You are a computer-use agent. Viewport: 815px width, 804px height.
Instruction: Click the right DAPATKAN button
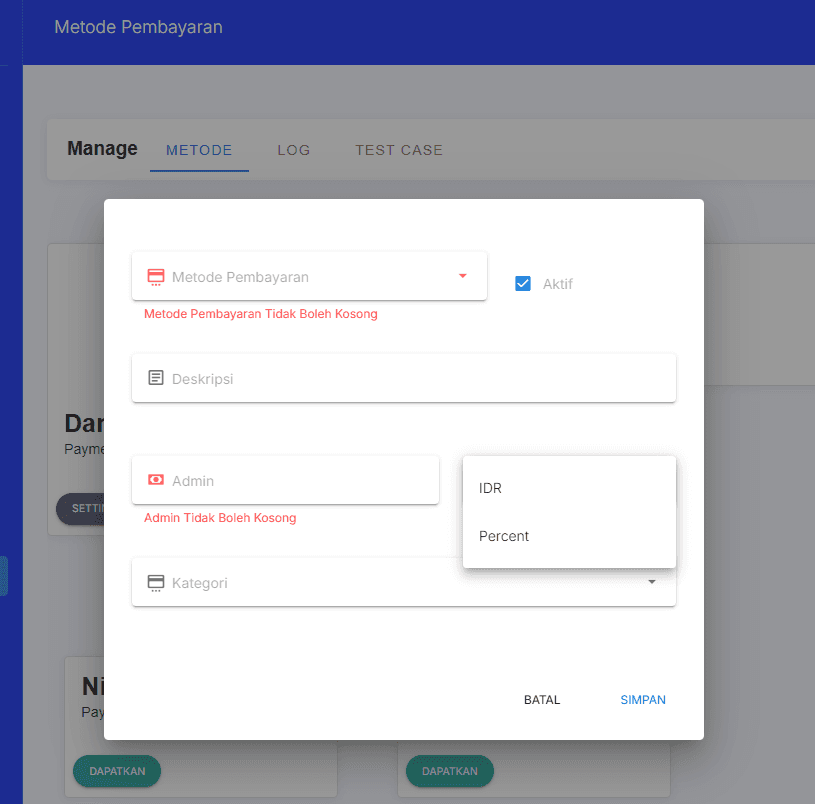[x=449, y=771]
